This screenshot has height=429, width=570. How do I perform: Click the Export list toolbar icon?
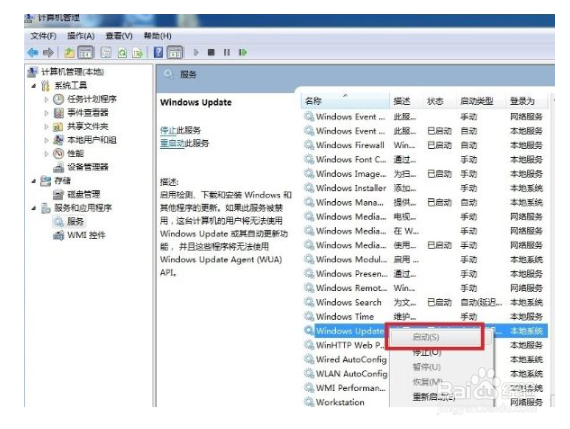tap(137, 53)
